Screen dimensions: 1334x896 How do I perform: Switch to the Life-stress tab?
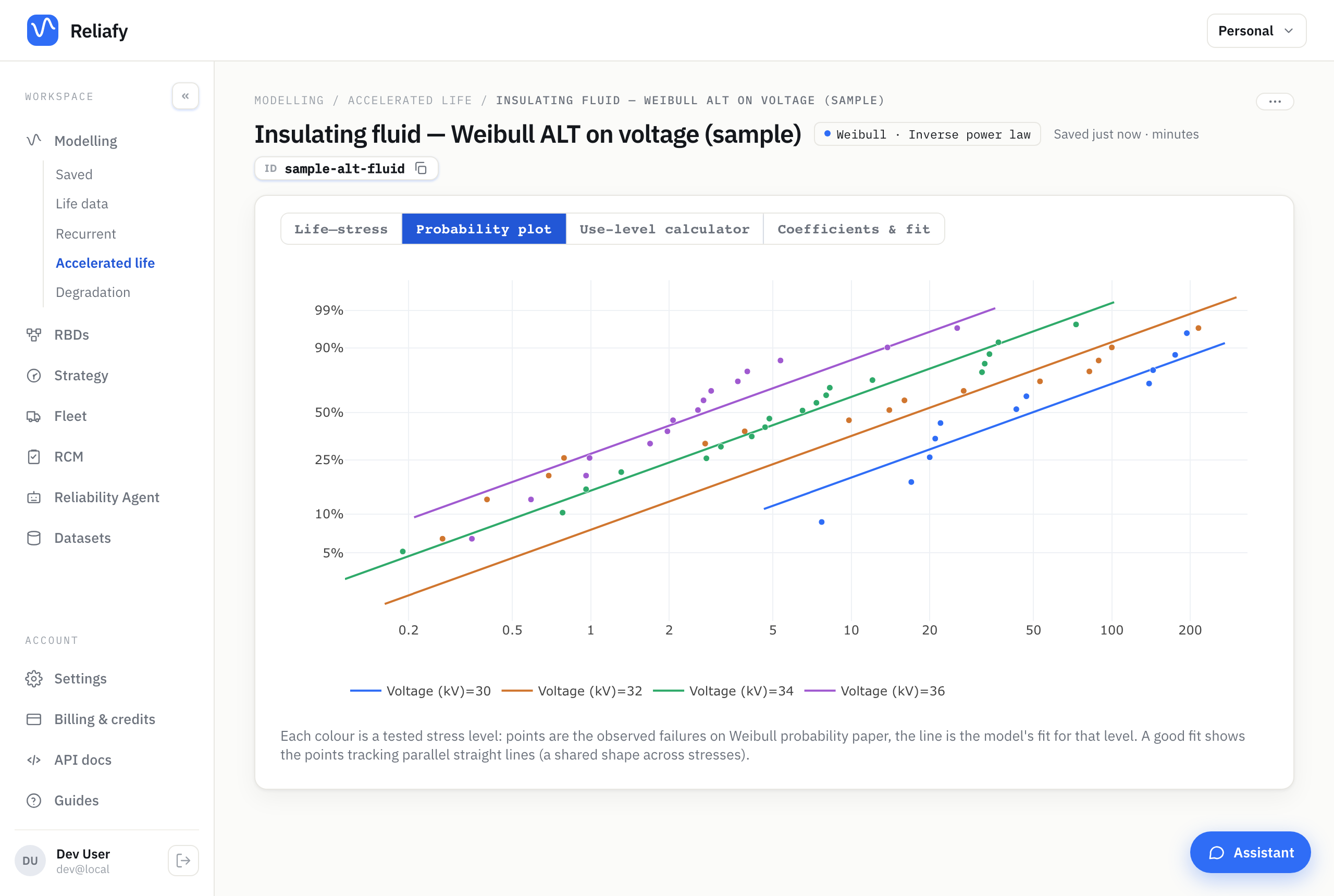(341, 229)
